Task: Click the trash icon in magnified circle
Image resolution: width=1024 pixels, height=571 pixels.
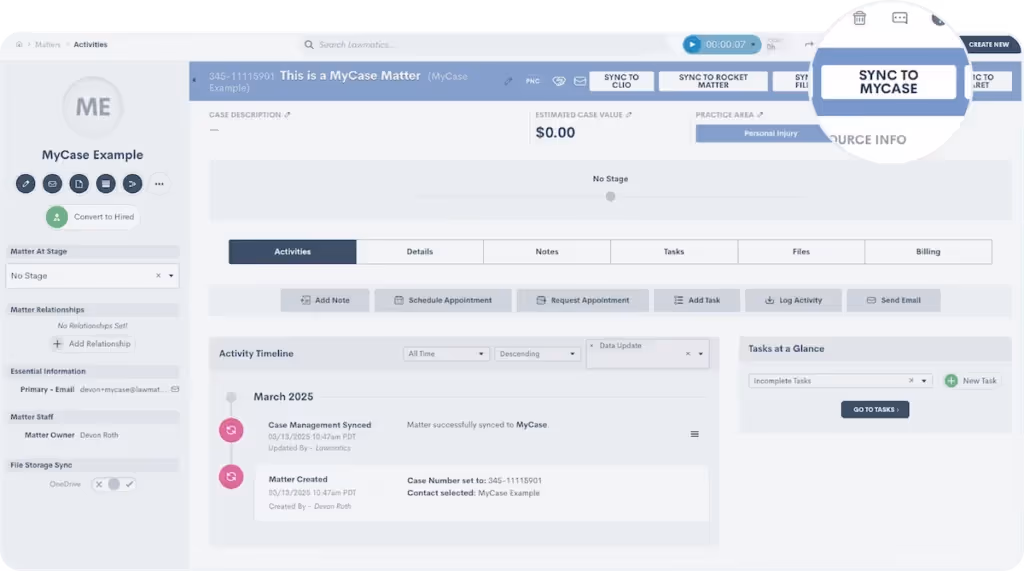Action: pyautogui.click(x=859, y=18)
